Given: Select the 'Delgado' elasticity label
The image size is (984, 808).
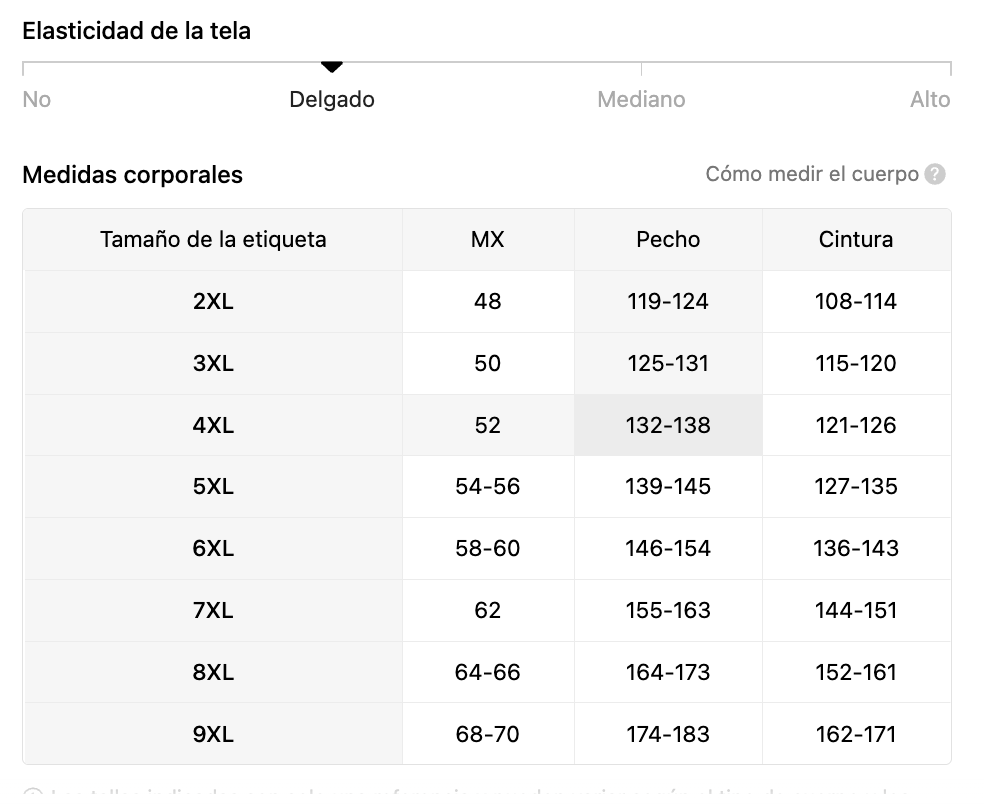Looking at the screenshot, I should (331, 100).
